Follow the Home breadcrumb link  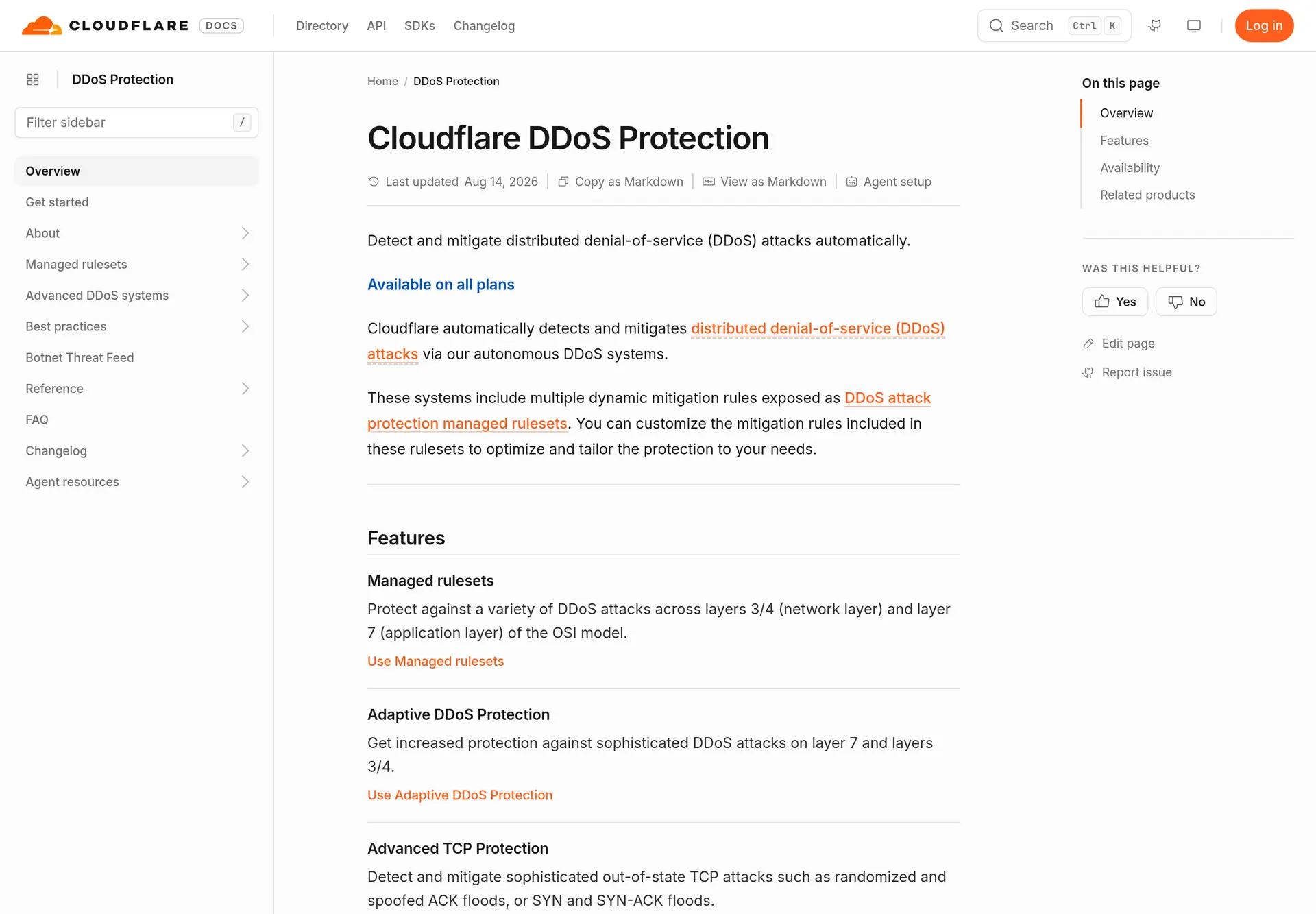382,81
